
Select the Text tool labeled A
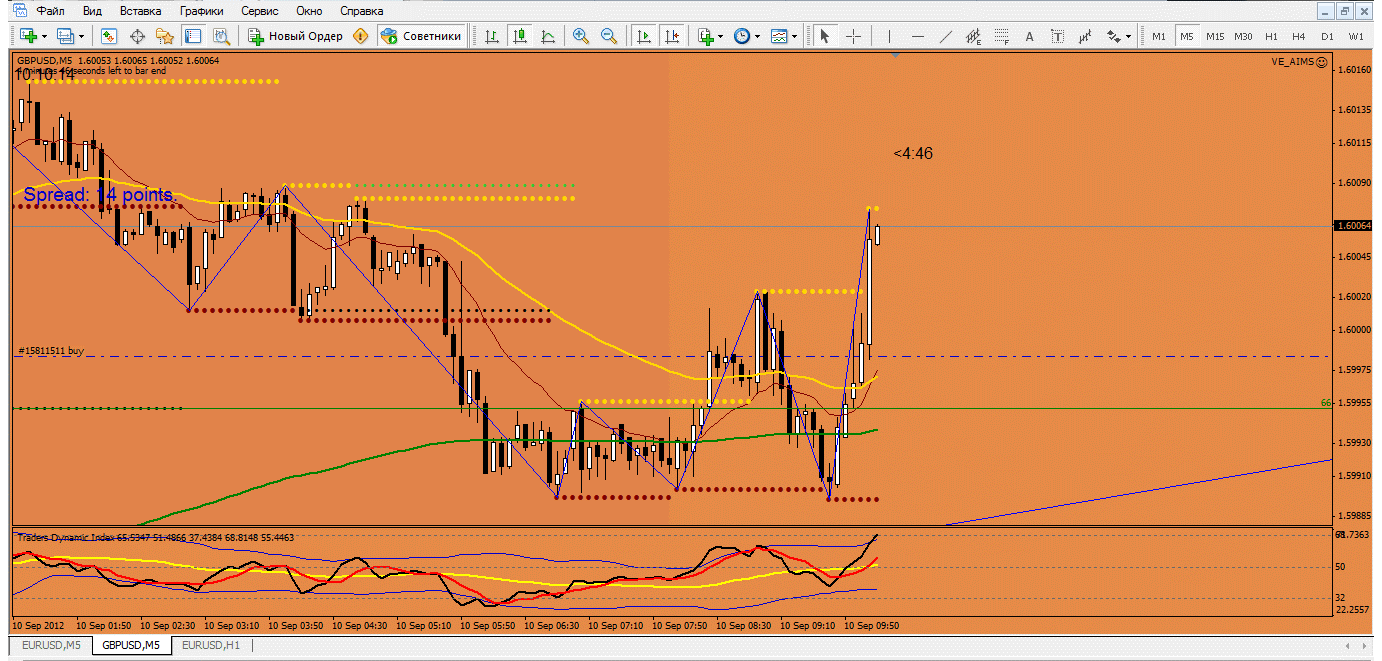(x=1030, y=36)
